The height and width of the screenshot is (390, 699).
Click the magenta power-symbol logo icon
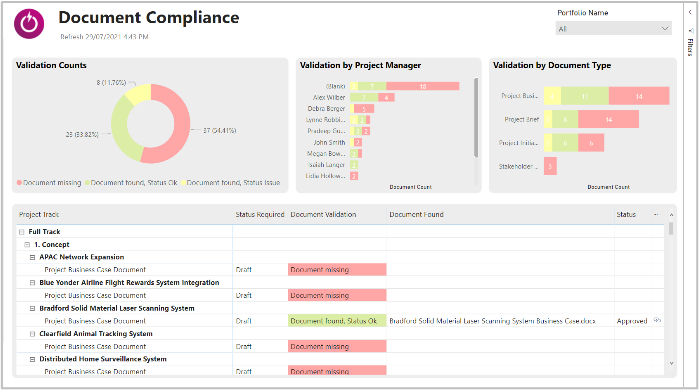[29, 23]
